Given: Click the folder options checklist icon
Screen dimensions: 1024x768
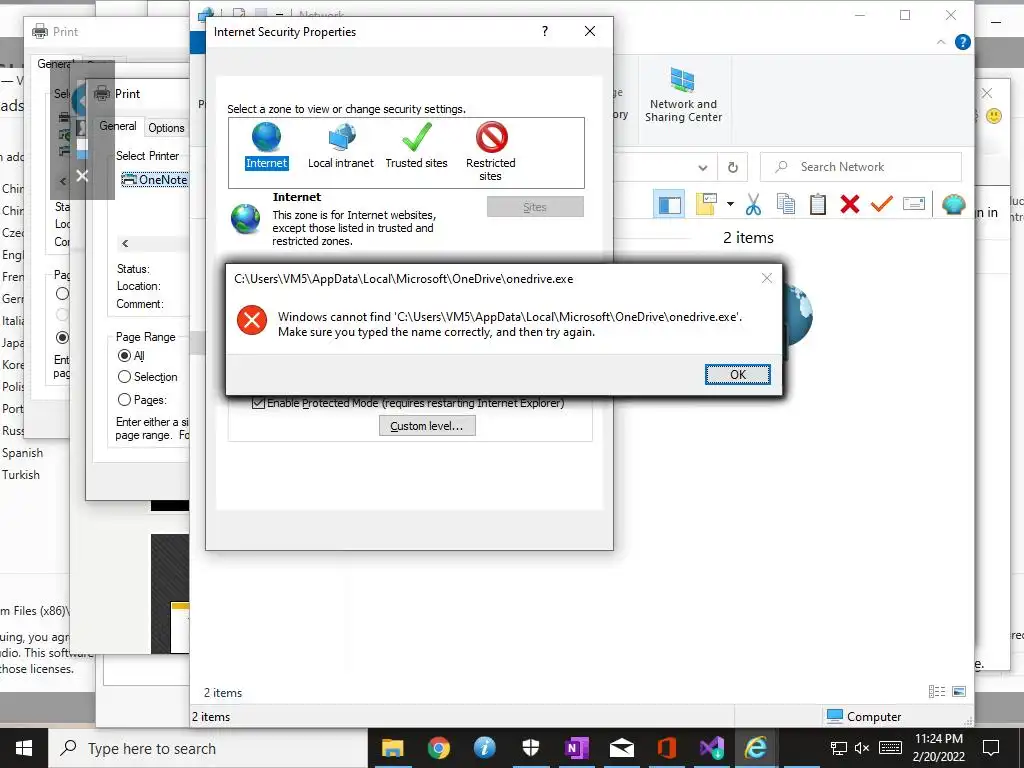Looking at the screenshot, I should 706,204.
